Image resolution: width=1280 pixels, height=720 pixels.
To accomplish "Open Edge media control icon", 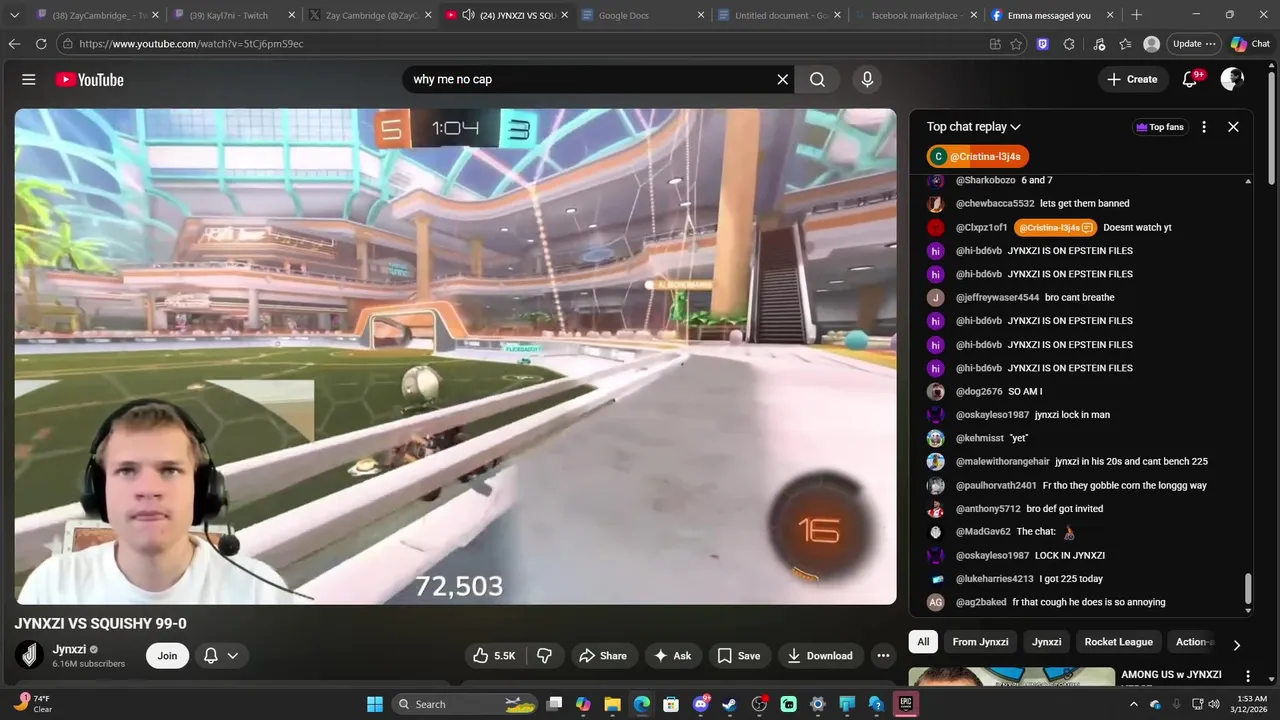I will (1099, 44).
